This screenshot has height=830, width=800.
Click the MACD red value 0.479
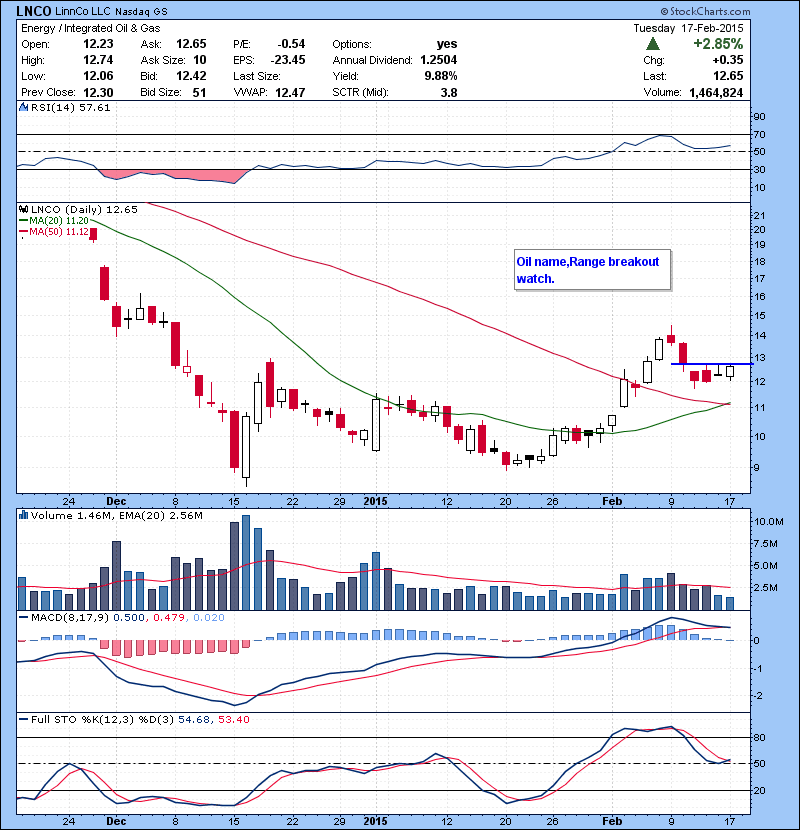[x=169, y=617]
